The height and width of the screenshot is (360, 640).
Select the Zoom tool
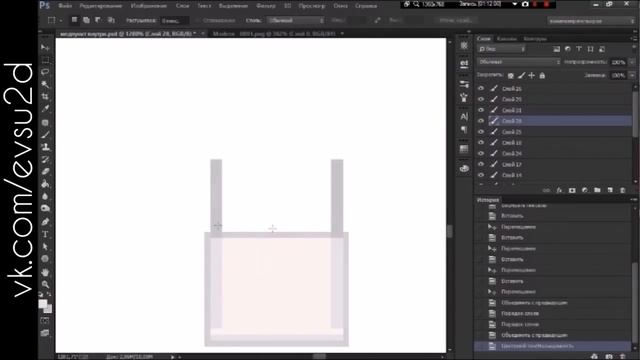click(45, 284)
